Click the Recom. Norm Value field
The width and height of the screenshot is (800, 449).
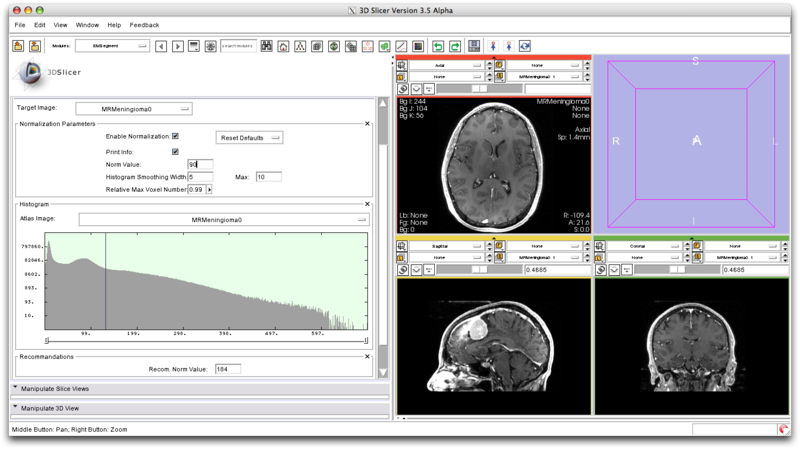pyautogui.click(x=228, y=369)
